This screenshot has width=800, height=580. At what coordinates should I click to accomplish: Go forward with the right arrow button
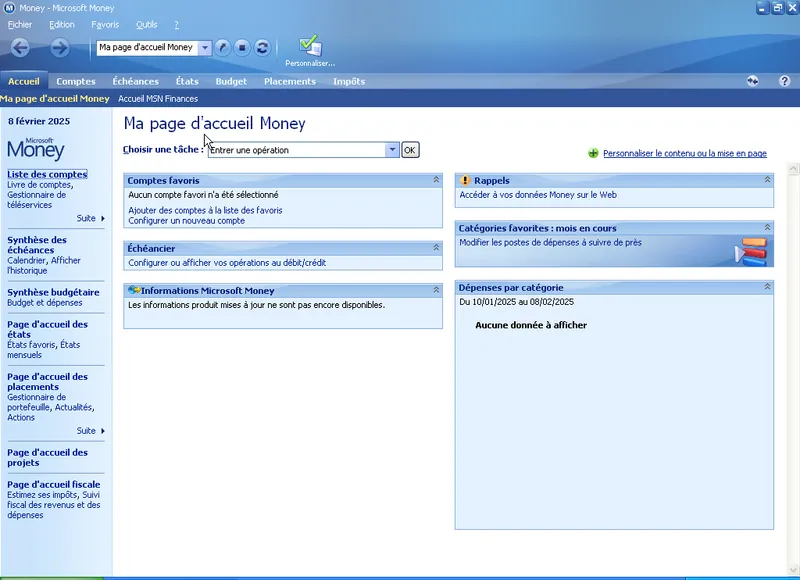pyautogui.click(x=60, y=48)
